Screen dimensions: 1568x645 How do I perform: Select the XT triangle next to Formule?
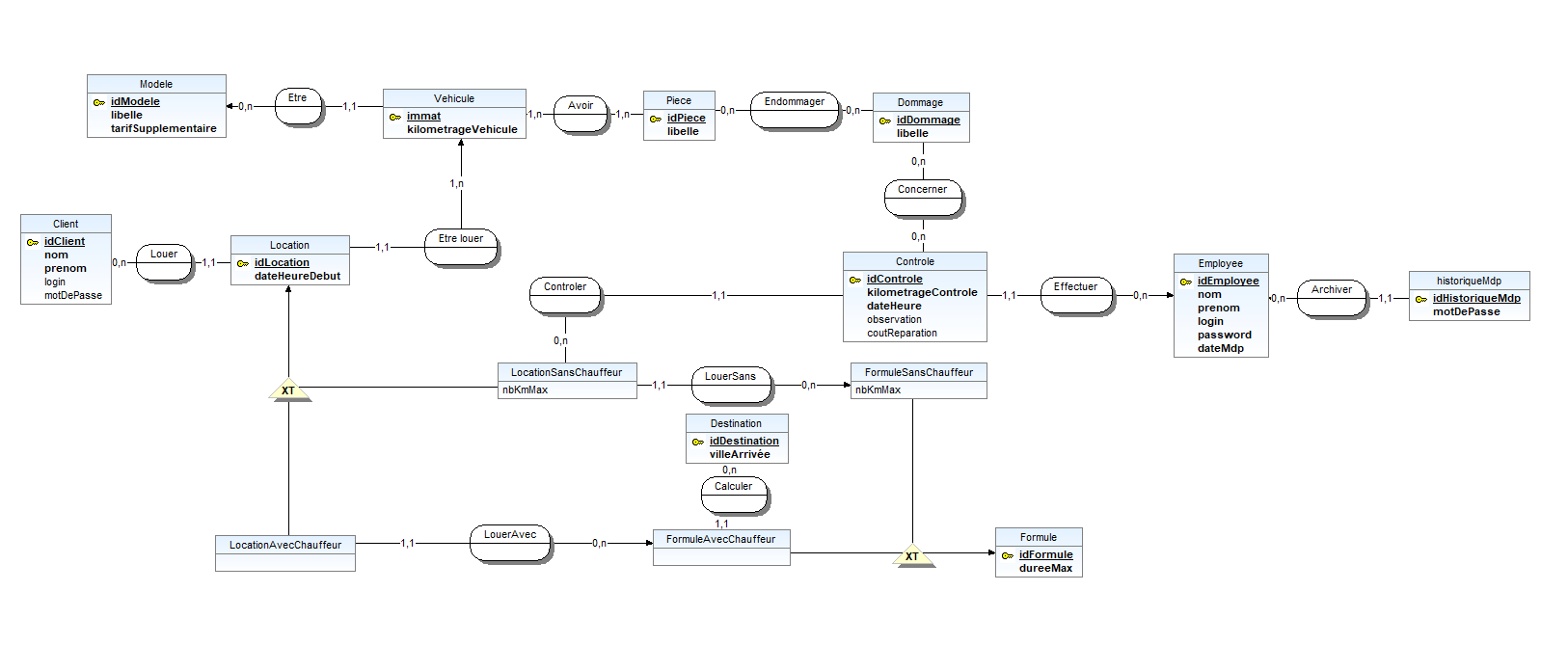912,554
